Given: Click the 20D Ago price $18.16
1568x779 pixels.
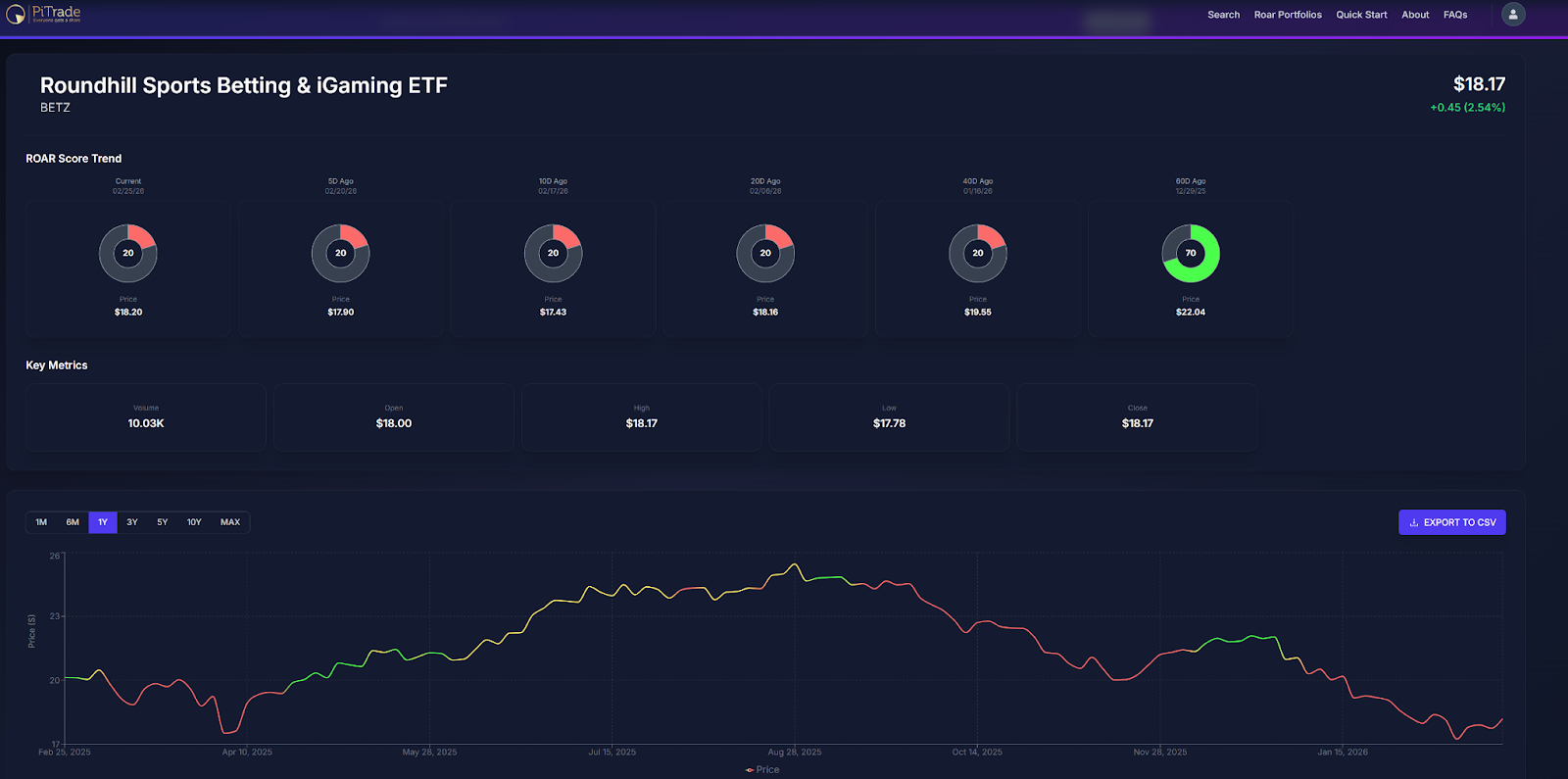Looking at the screenshot, I should pos(765,313).
